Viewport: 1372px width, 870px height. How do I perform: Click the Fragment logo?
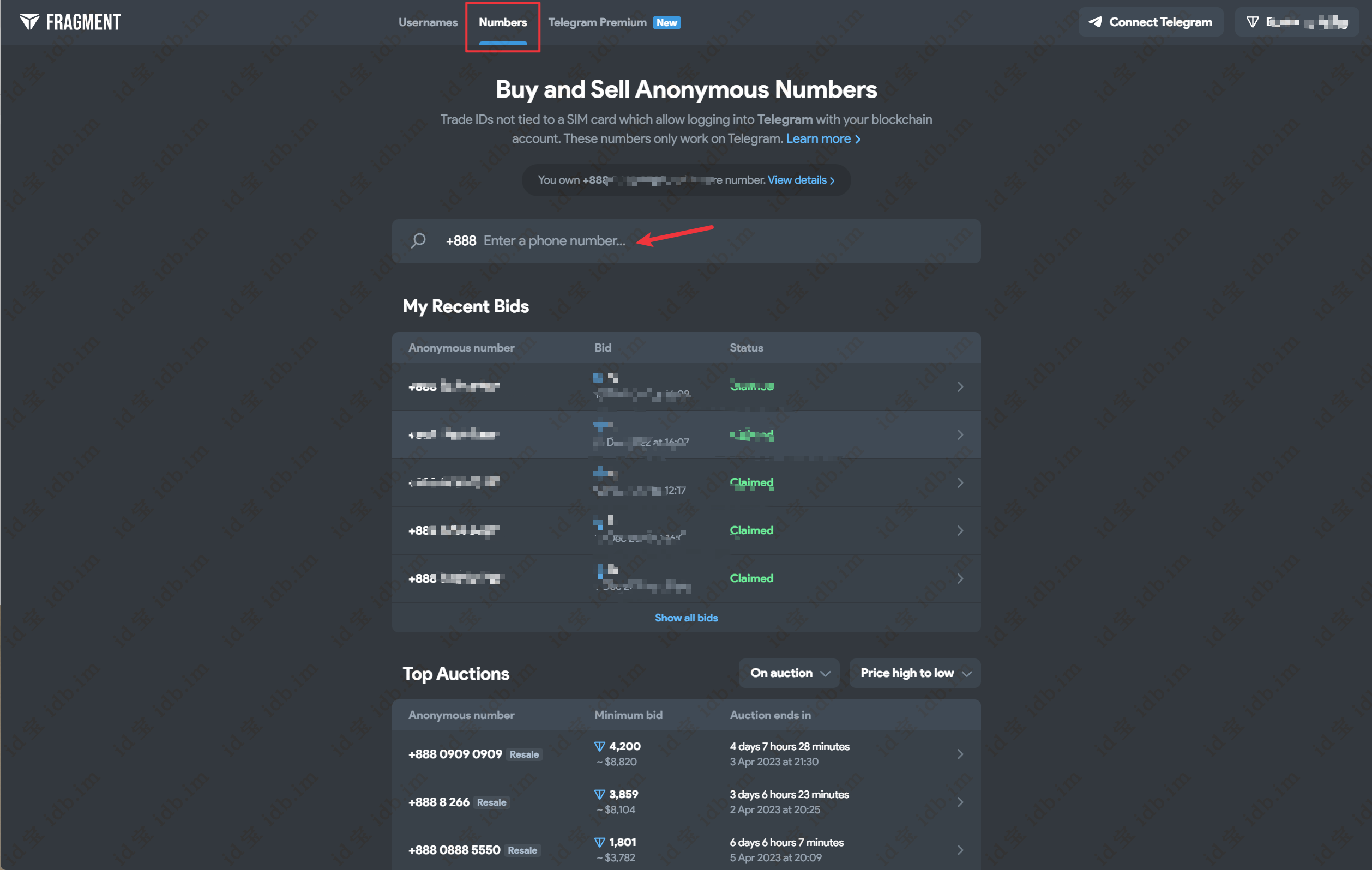(x=69, y=22)
